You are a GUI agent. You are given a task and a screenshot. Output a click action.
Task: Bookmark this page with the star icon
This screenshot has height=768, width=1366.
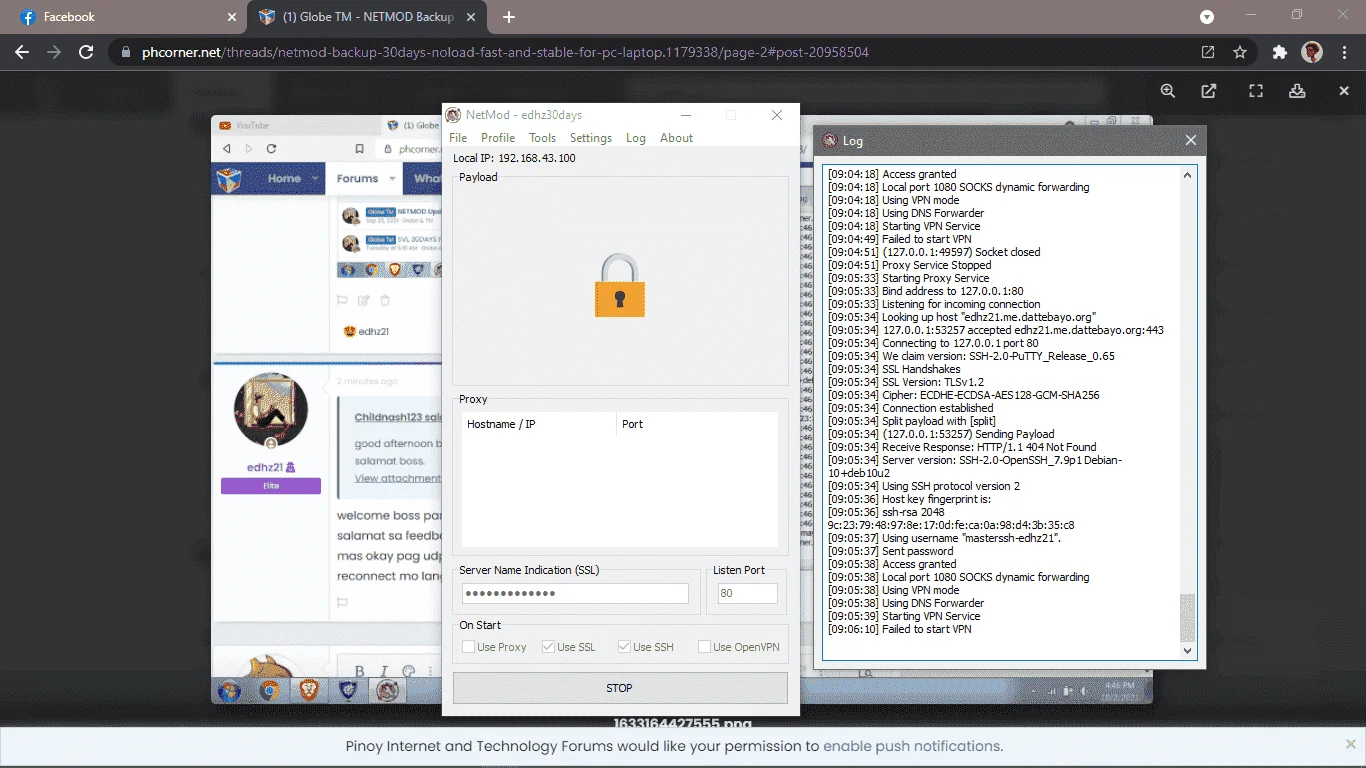coord(1240,52)
